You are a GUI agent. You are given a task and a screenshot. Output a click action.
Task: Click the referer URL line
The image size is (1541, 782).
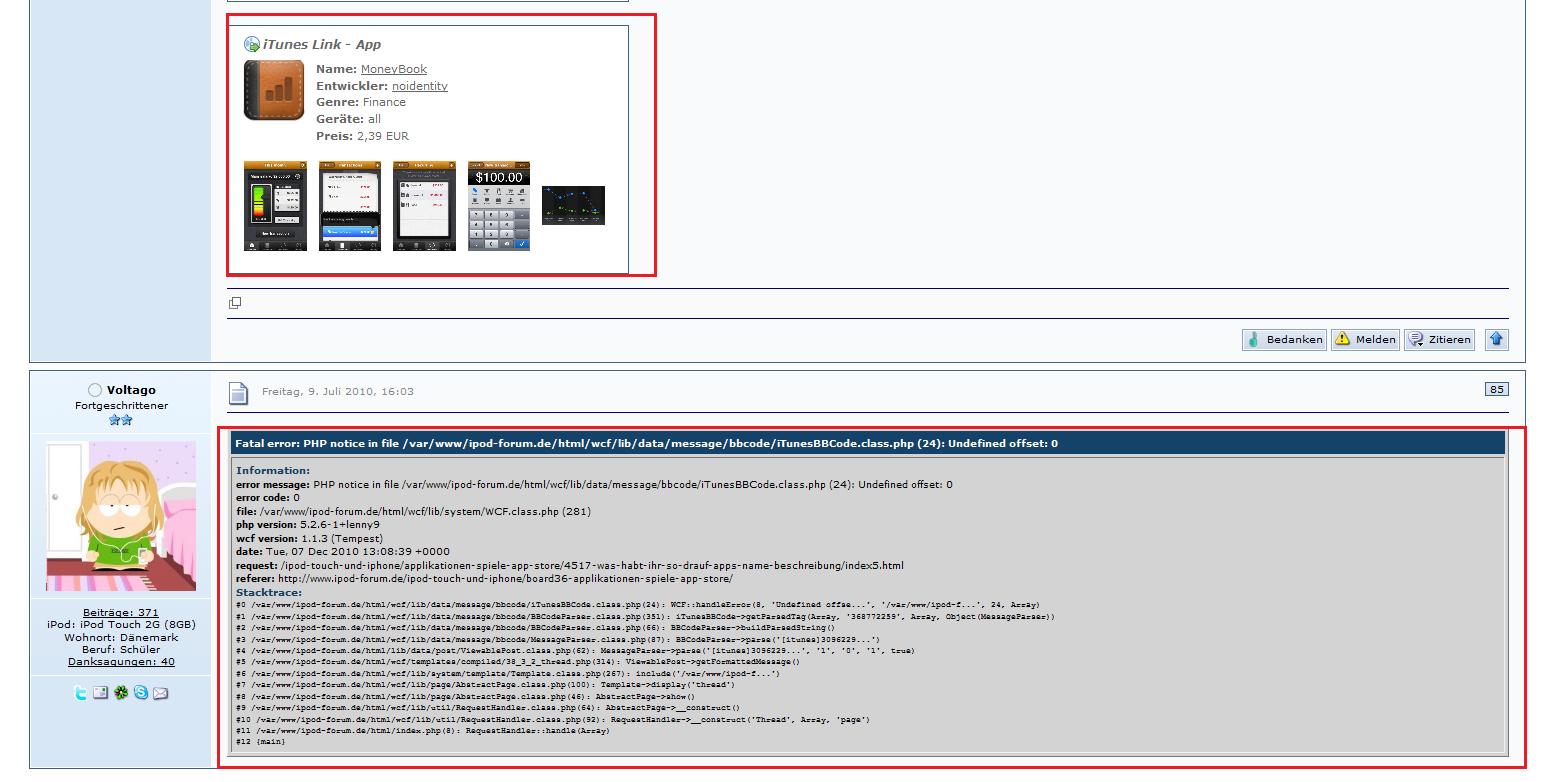tap(484, 578)
